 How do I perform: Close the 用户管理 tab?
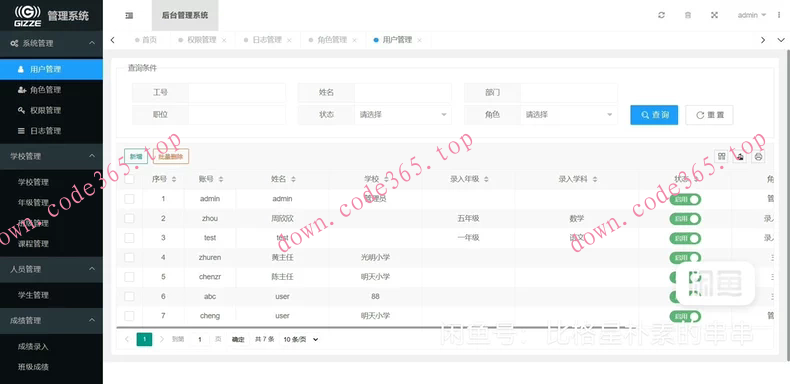[x=419, y=40]
